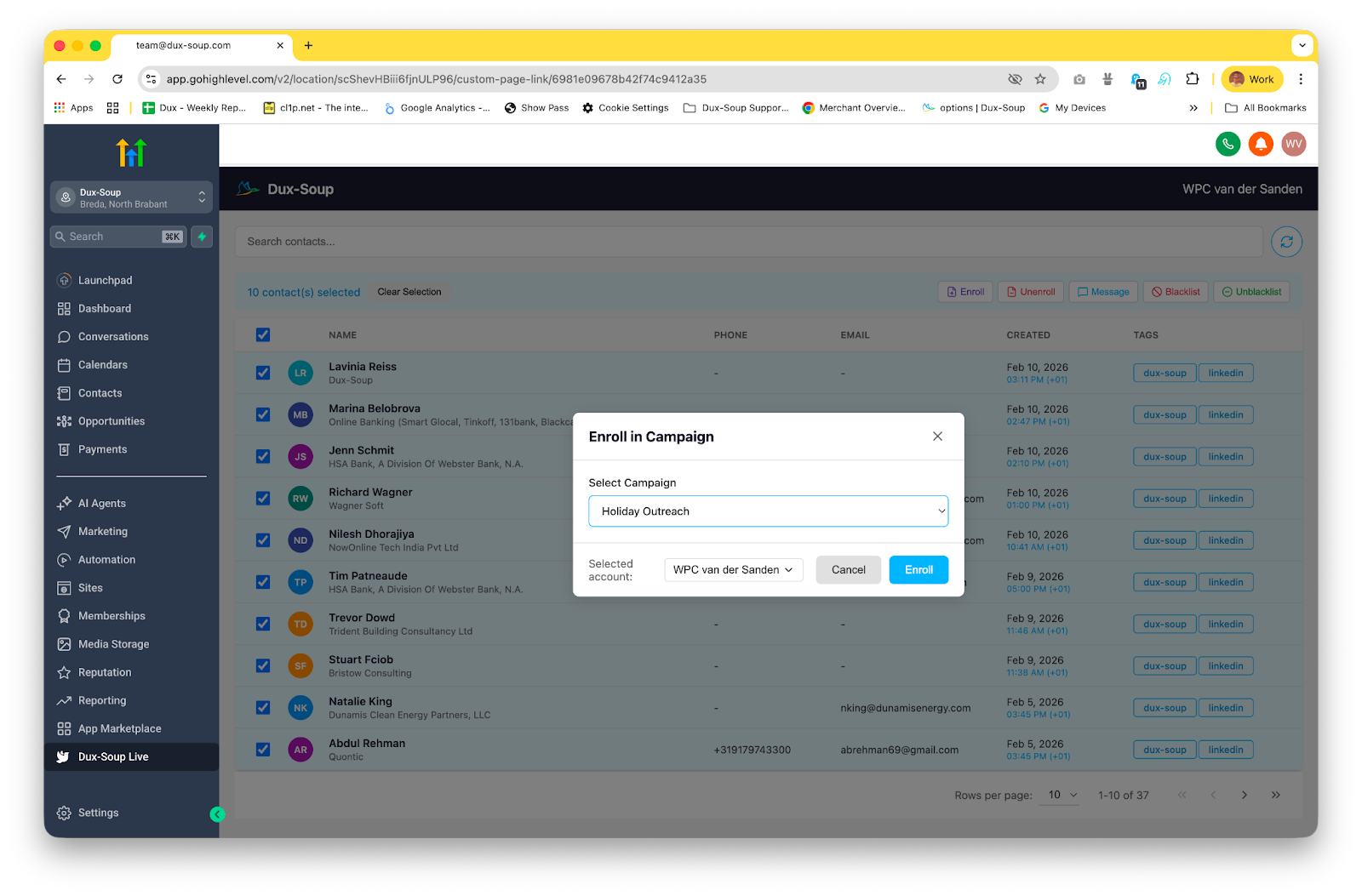Image resolution: width=1362 pixels, height=896 pixels.
Task: Open the Cookie Settings bookmark
Action: [x=626, y=108]
